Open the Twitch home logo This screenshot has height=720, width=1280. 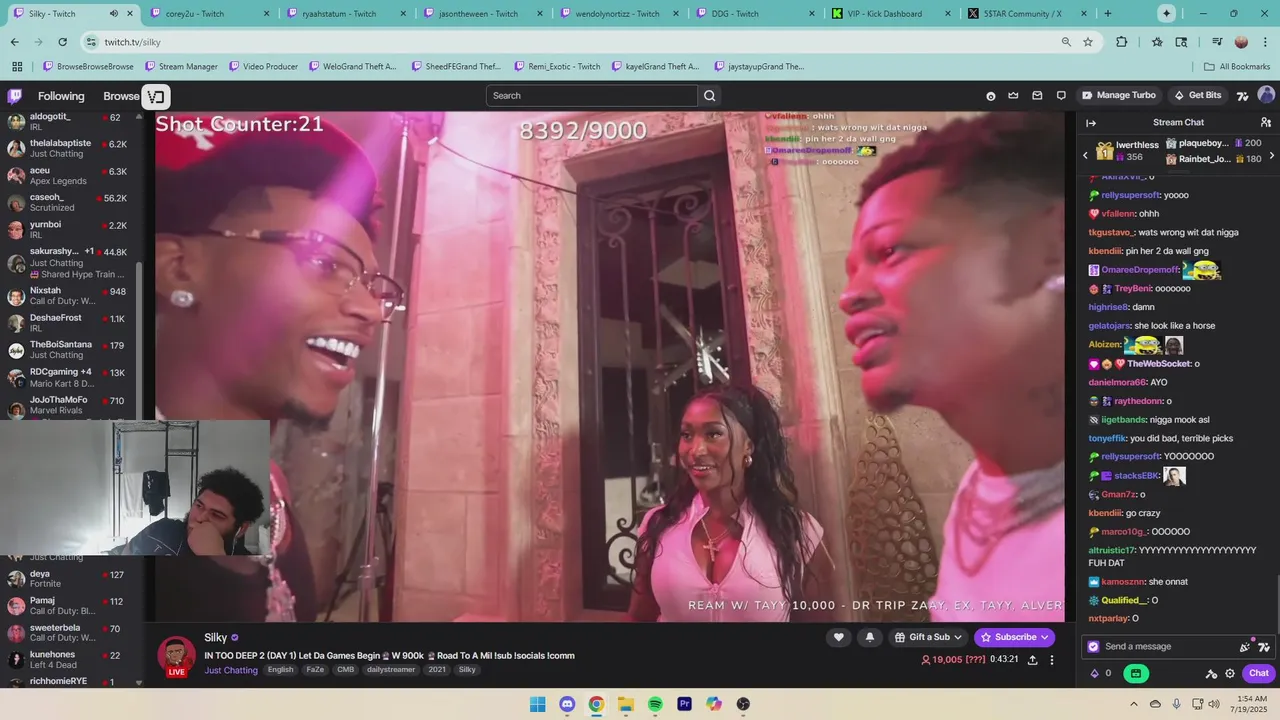click(14, 96)
